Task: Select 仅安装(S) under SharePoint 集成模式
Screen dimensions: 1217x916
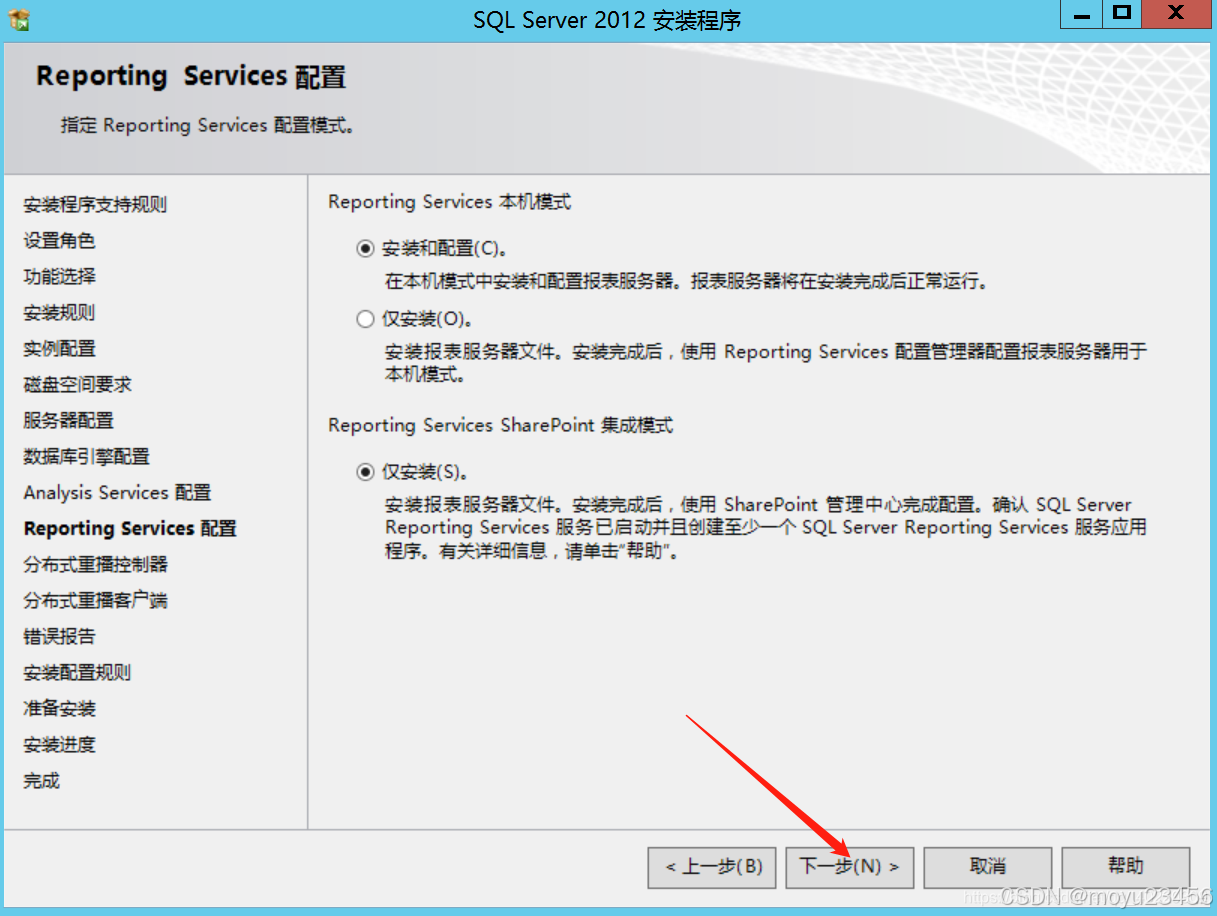Action: click(366, 470)
